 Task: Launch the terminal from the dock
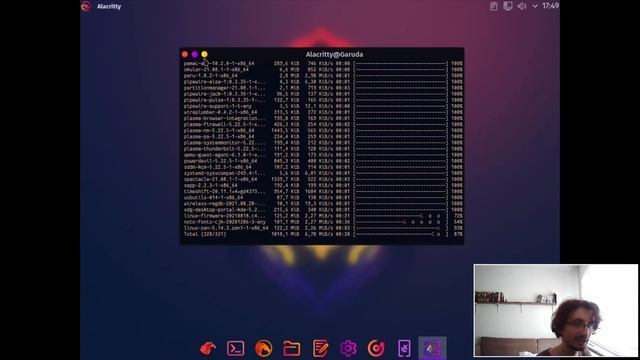236,348
